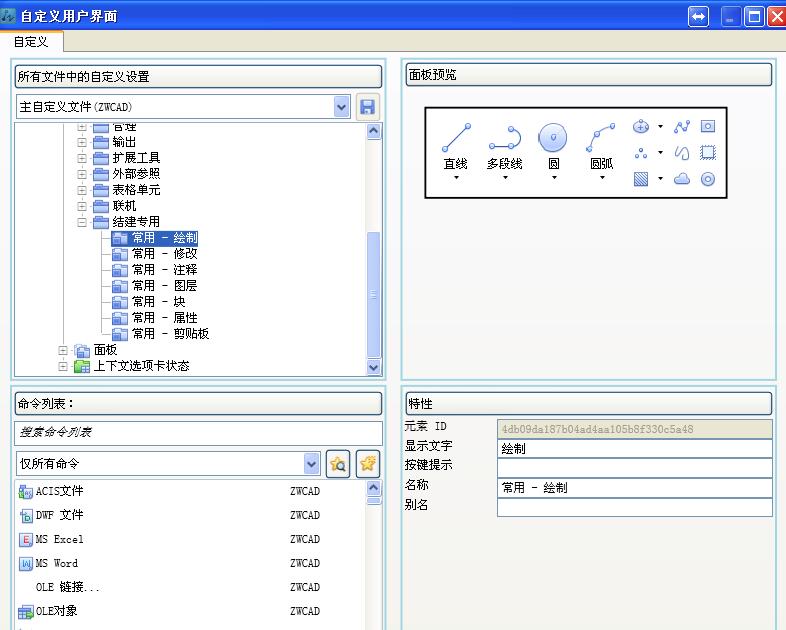This screenshot has width=786, height=630.
Task: Select the 常用 - 图层 tree item
Action: [x=164, y=286]
